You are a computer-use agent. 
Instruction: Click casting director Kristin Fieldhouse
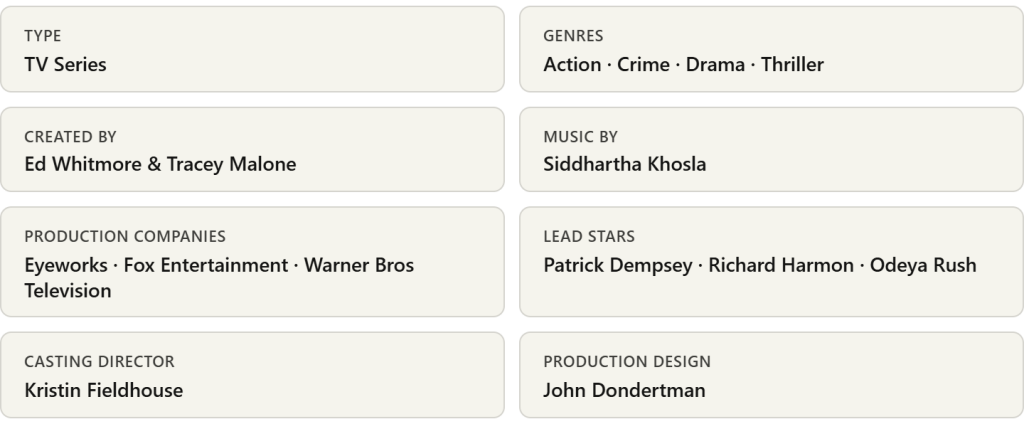click(x=103, y=391)
